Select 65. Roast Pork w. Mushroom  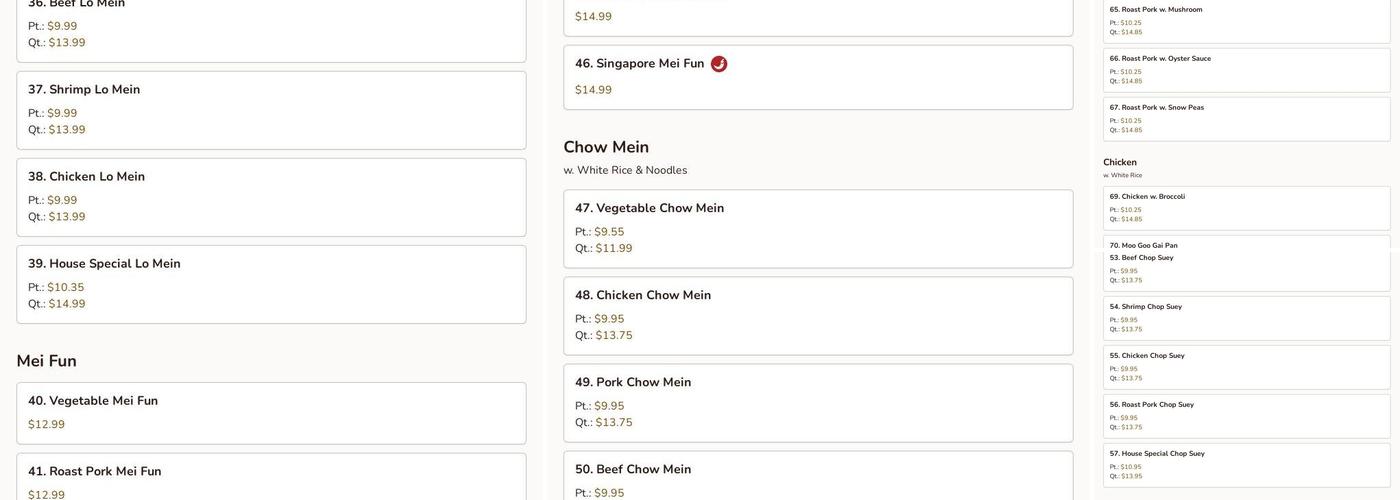pos(1156,10)
